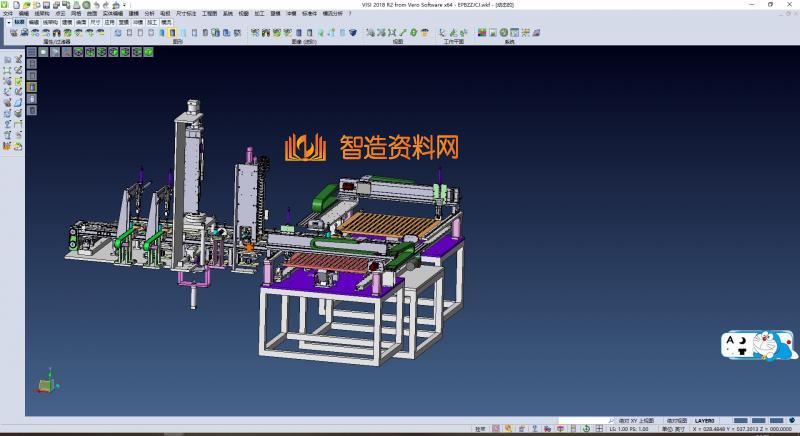
Task: Open the 文件 menu
Action: 8,14
